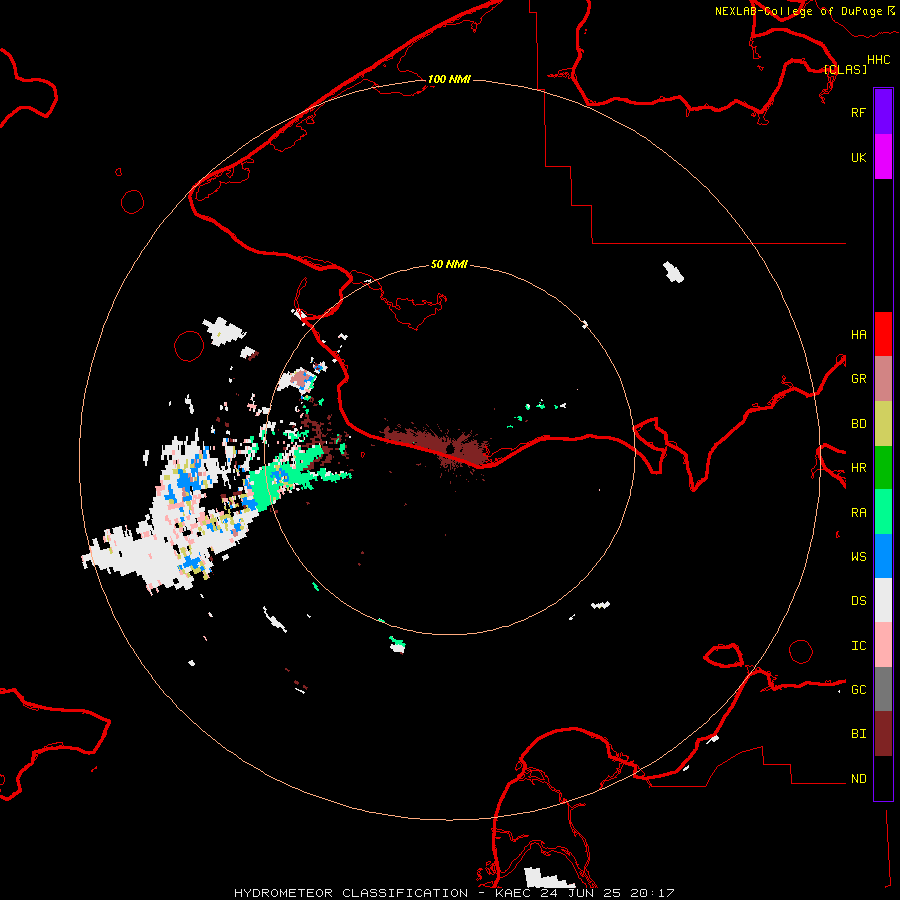Select the blue WS legend swatch
The width and height of the screenshot is (900, 900).
point(883,556)
